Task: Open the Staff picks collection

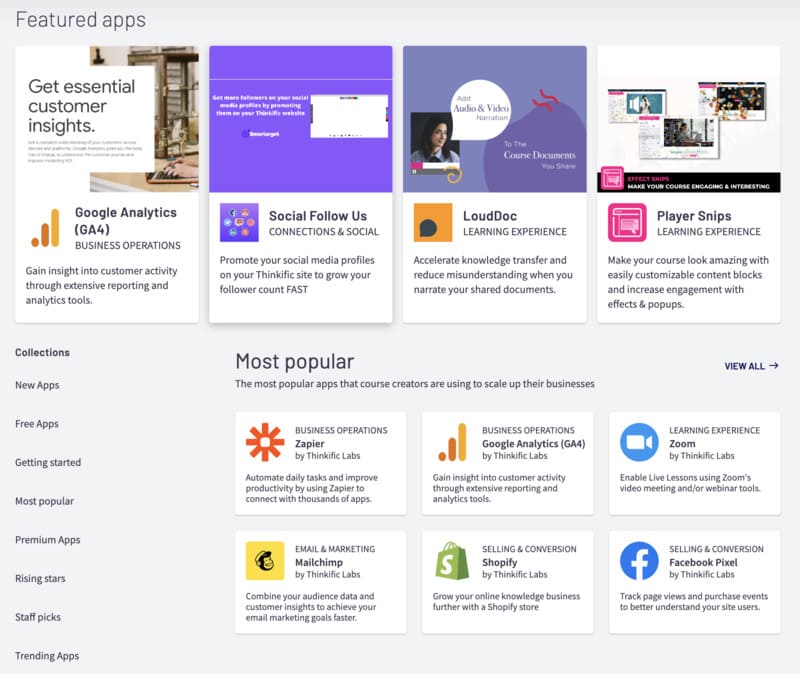Action: 38,617
